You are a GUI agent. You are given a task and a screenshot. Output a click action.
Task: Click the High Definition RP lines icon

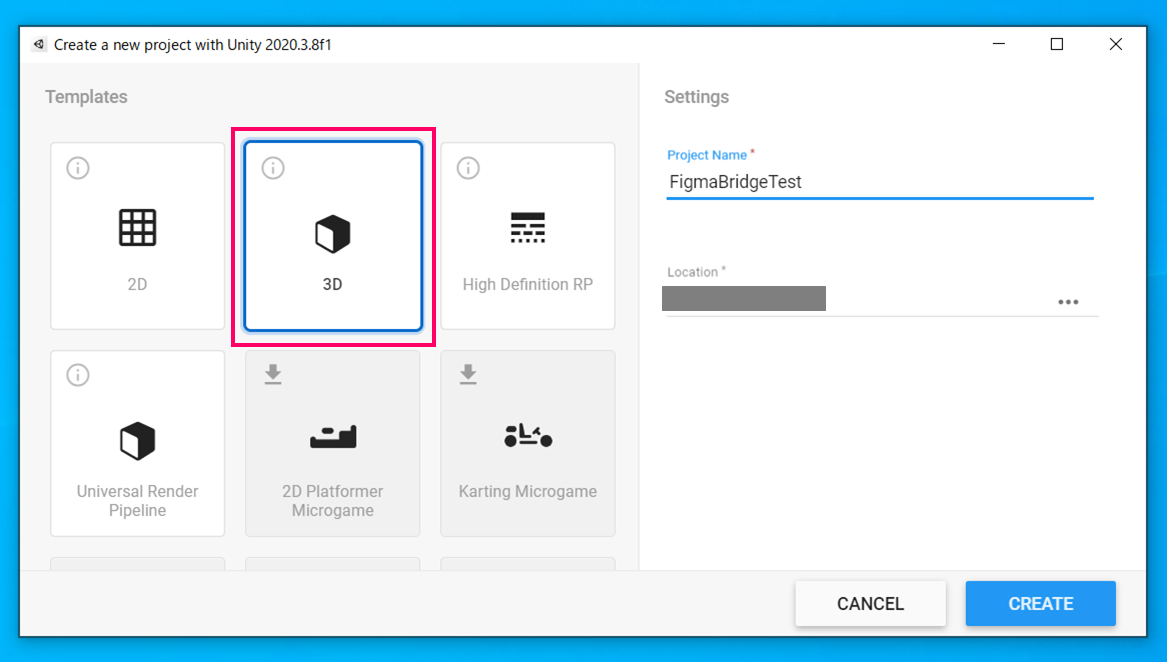(528, 228)
